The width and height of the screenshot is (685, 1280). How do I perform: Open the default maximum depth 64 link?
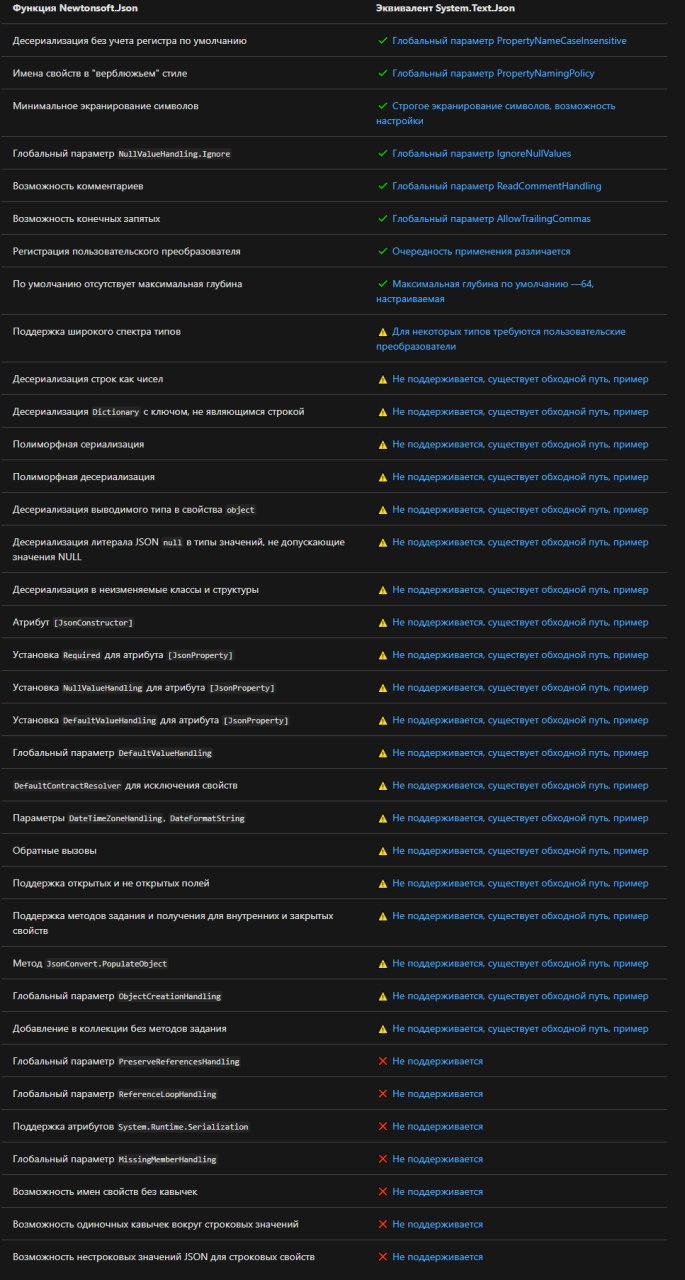tap(485, 291)
